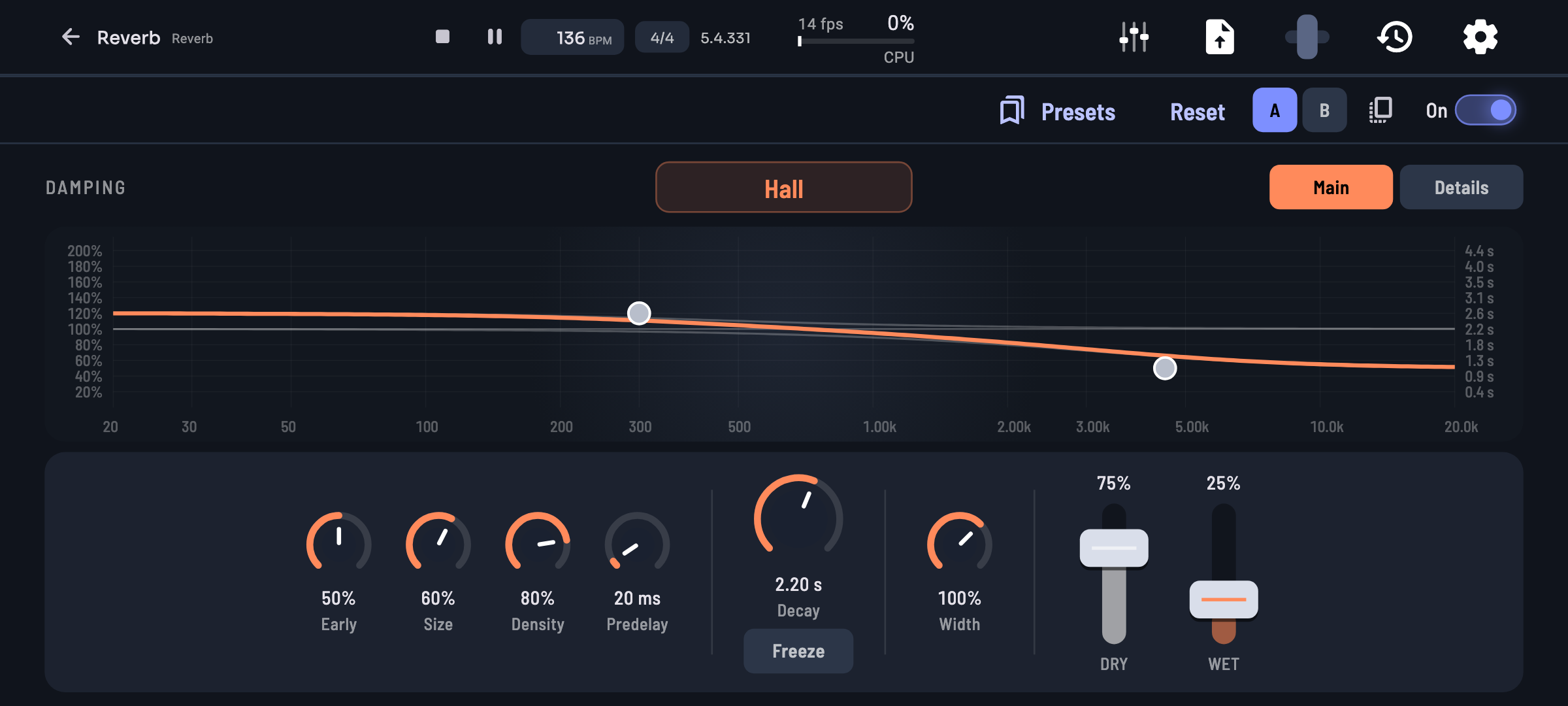Switch to the Main tab
This screenshot has height=706, width=1568.
(1331, 188)
